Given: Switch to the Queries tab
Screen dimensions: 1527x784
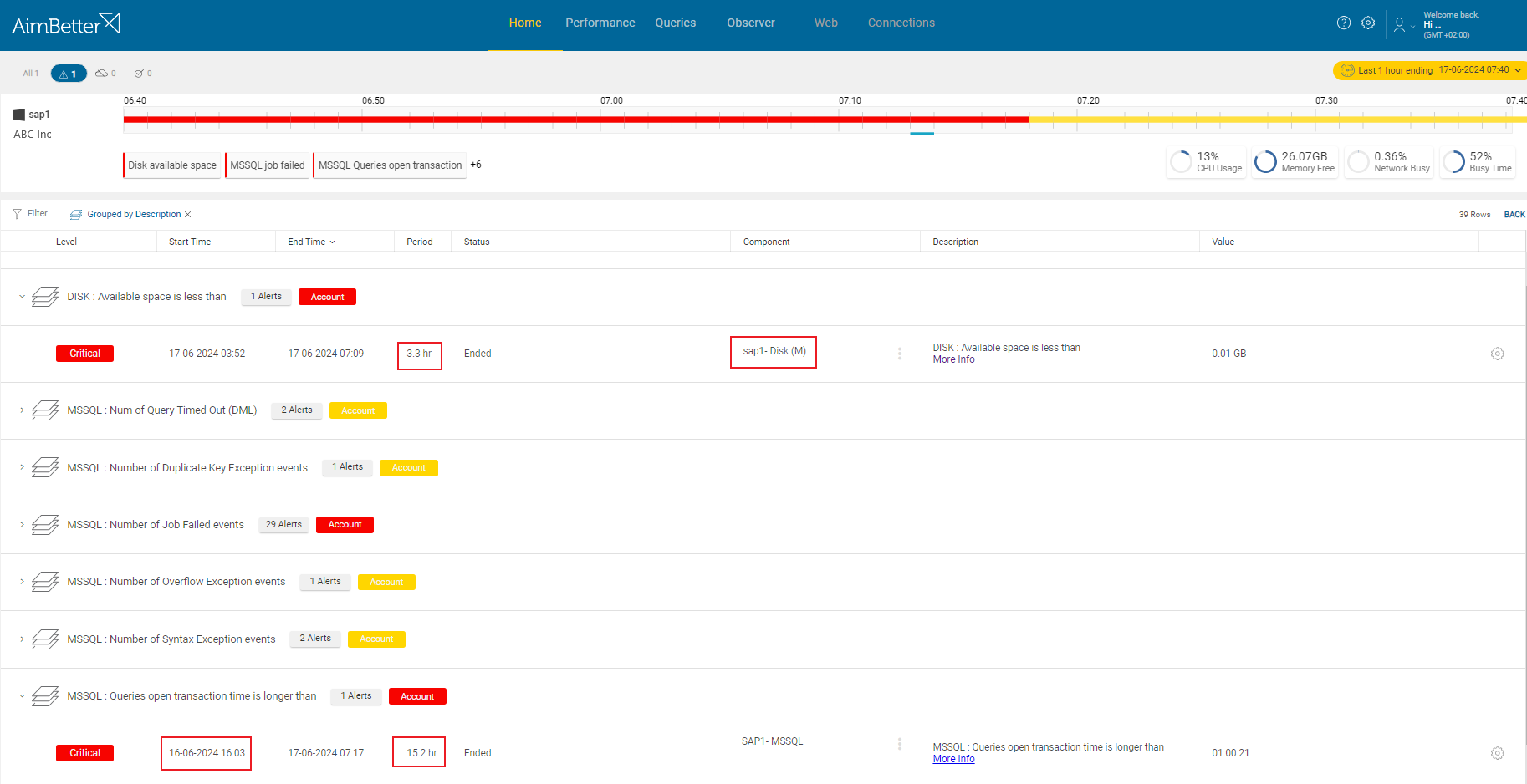Looking at the screenshot, I should click(676, 23).
